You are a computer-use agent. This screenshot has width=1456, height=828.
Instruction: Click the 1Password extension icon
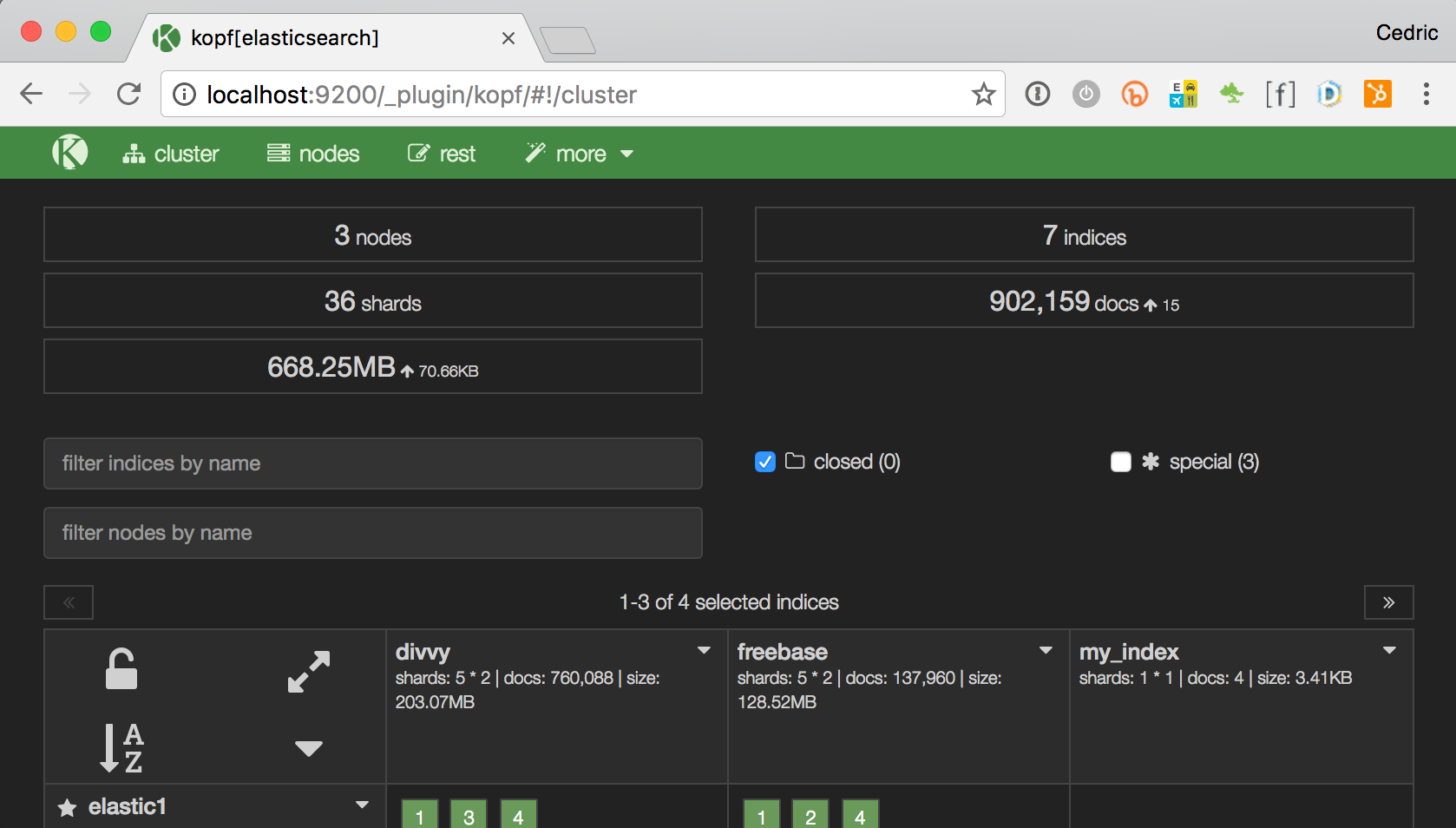click(x=1038, y=94)
